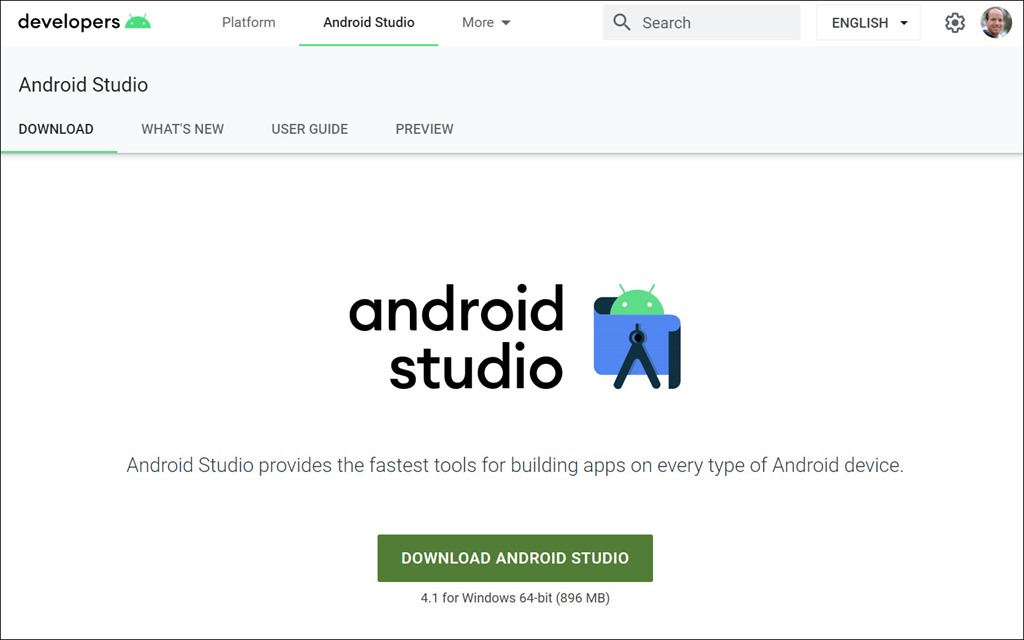Click the 'fastest tools' tagline text
The image size is (1024, 640).
click(x=515, y=465)
